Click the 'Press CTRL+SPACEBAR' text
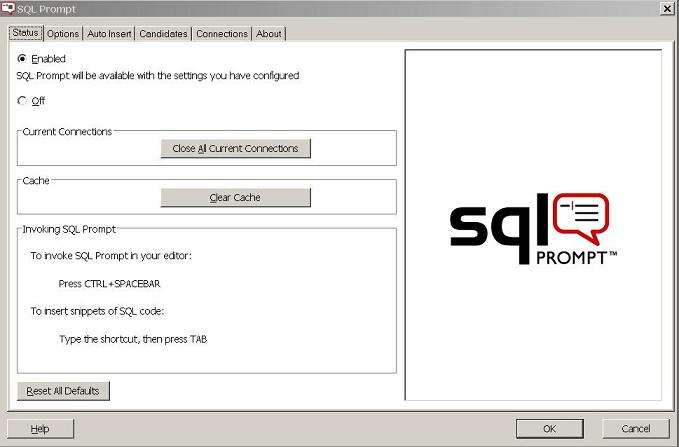This screenshot has height=447, width=679. 110,284
